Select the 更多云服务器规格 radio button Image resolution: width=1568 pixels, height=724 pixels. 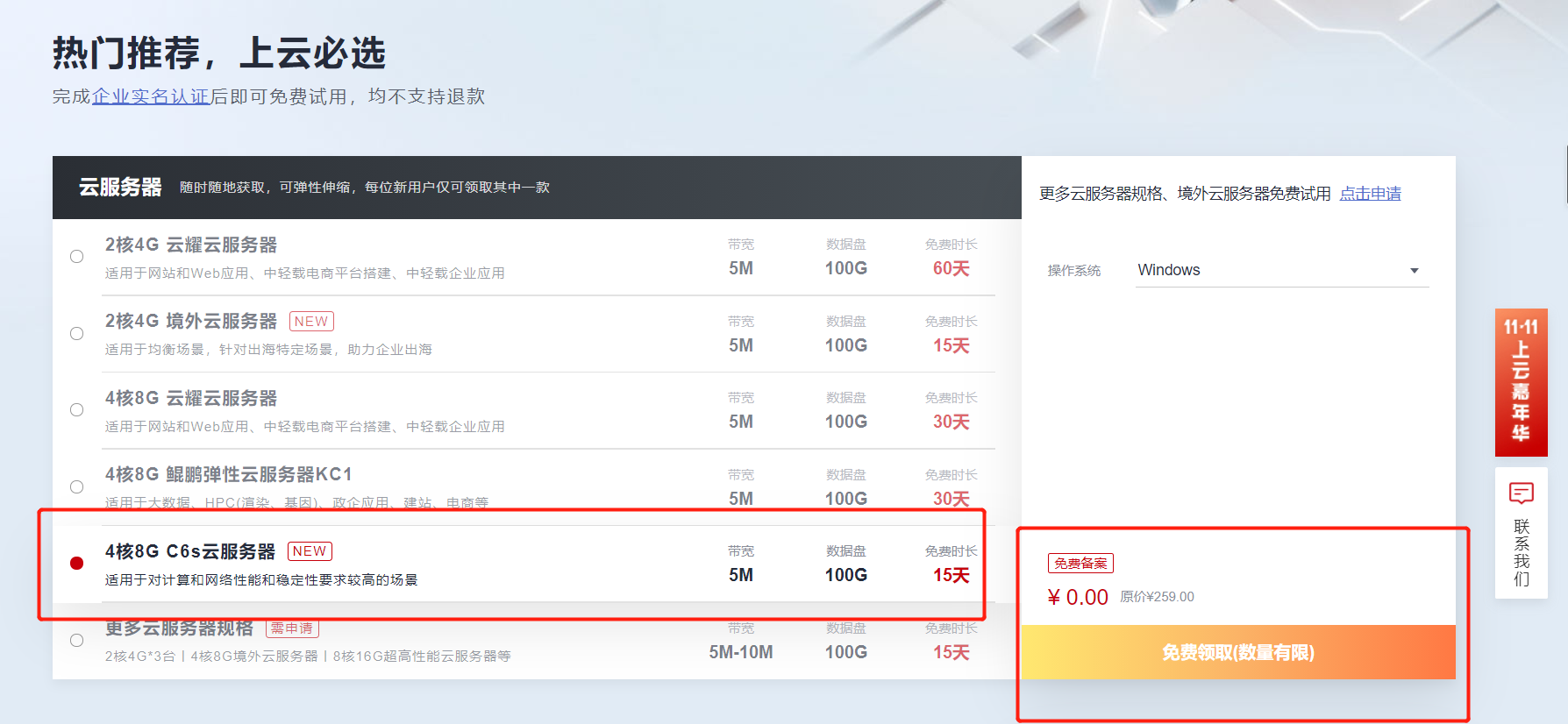(77, 641)
